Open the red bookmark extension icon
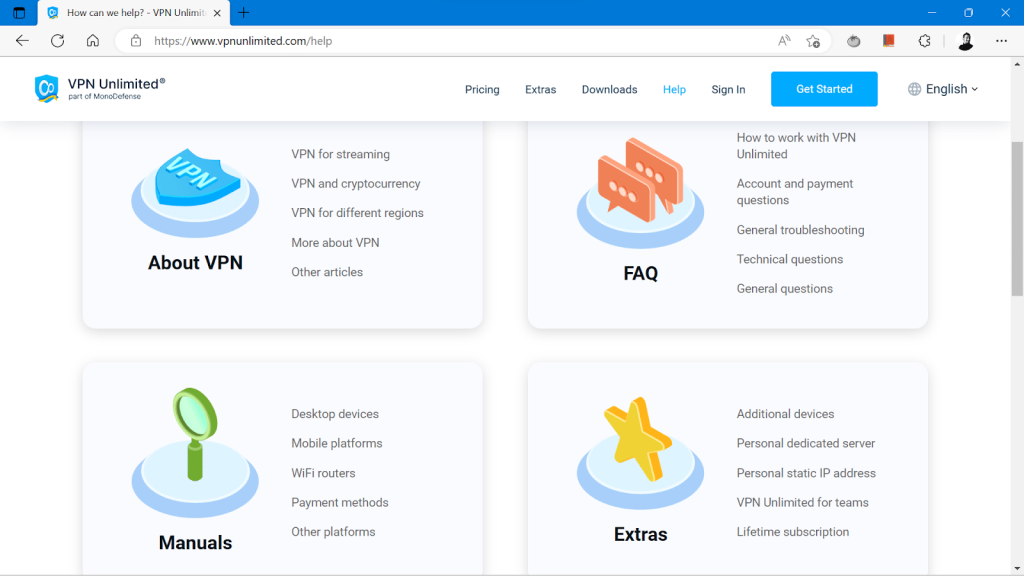The width and height of the screenshot is (1024, 576). point(889,40)
